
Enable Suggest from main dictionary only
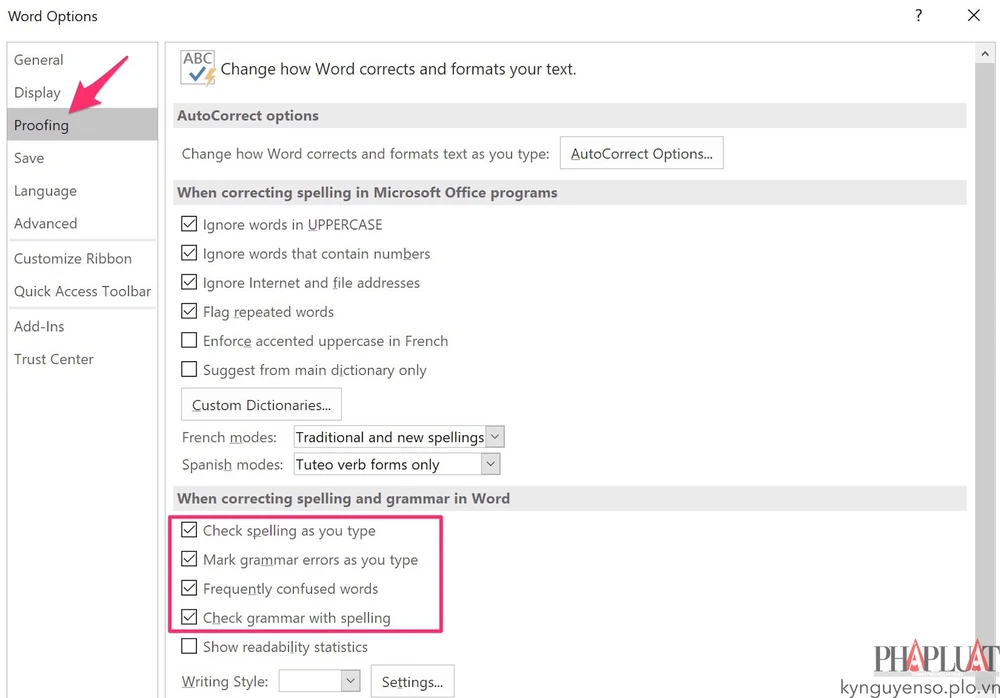point(189,370)
